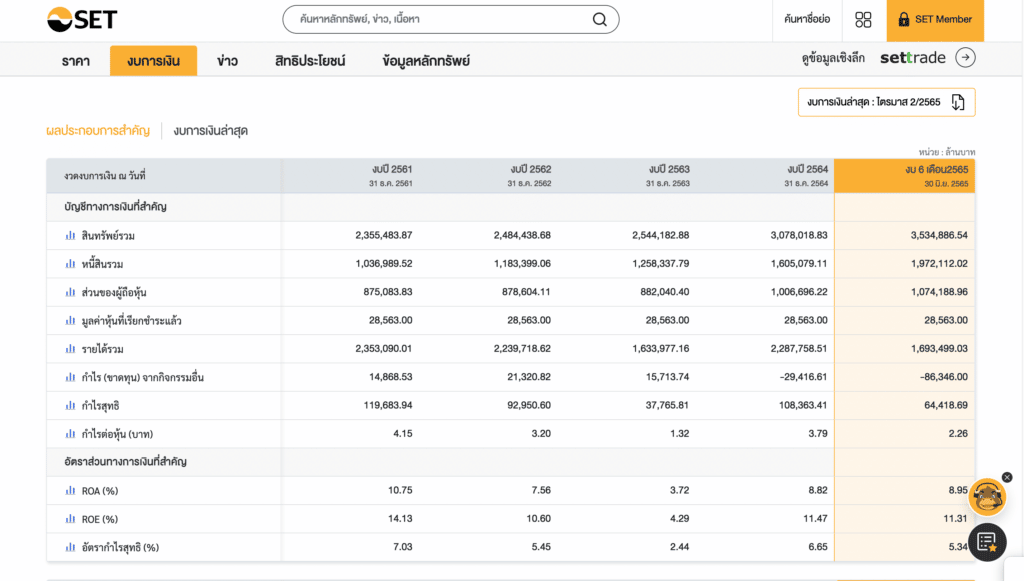Select the ผลประกอบการสำคัญ sub-tab

[98, 131]
